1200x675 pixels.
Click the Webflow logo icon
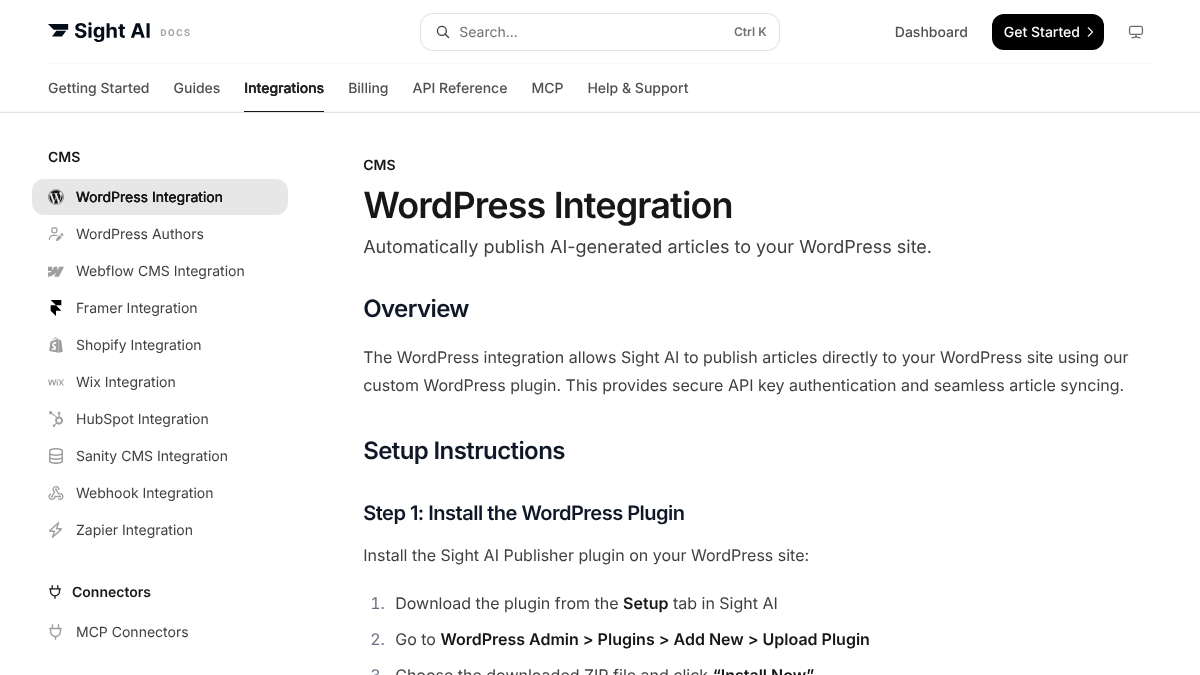coord(56,271)
